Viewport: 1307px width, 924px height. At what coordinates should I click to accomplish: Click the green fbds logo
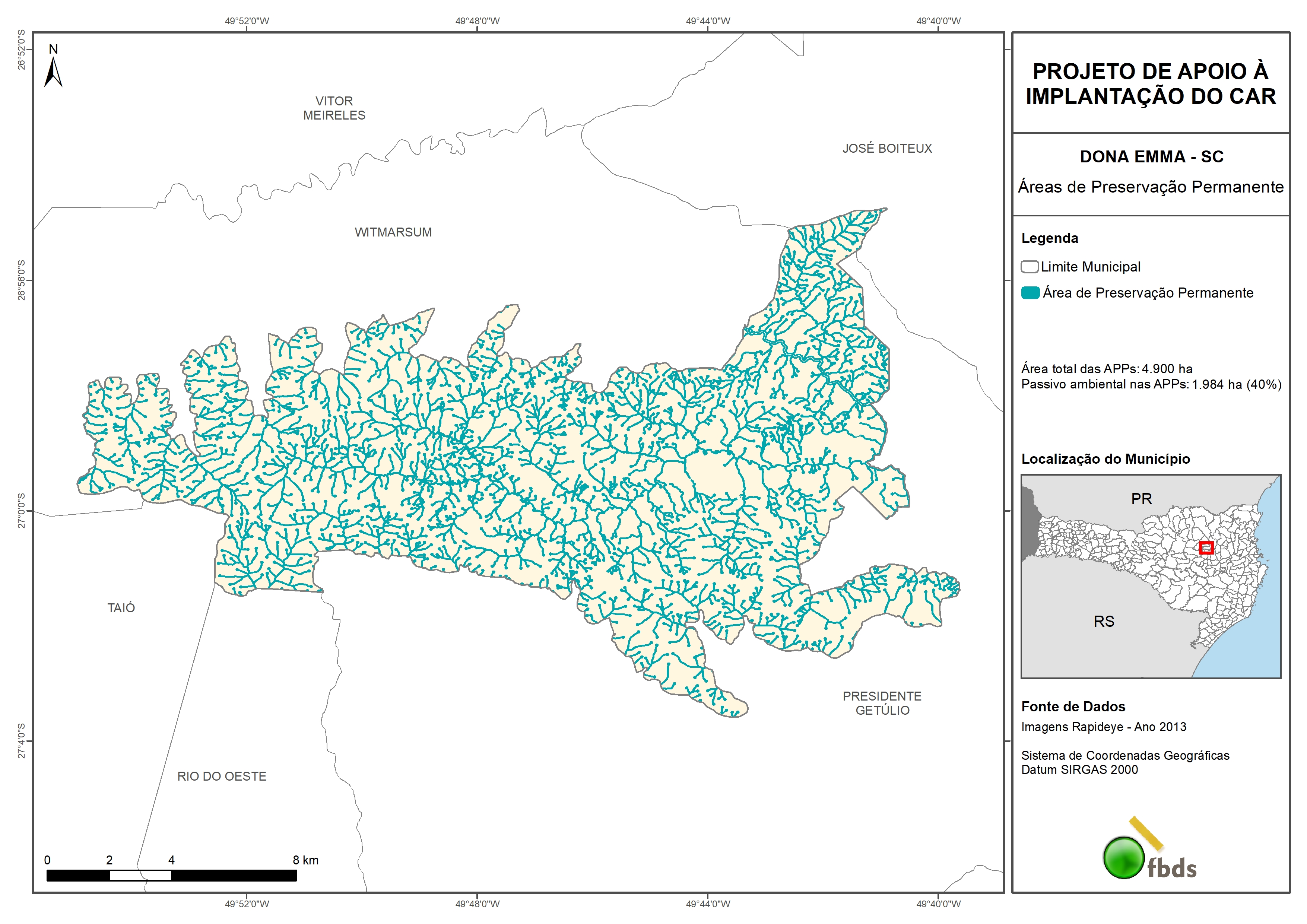point(1124,857)
